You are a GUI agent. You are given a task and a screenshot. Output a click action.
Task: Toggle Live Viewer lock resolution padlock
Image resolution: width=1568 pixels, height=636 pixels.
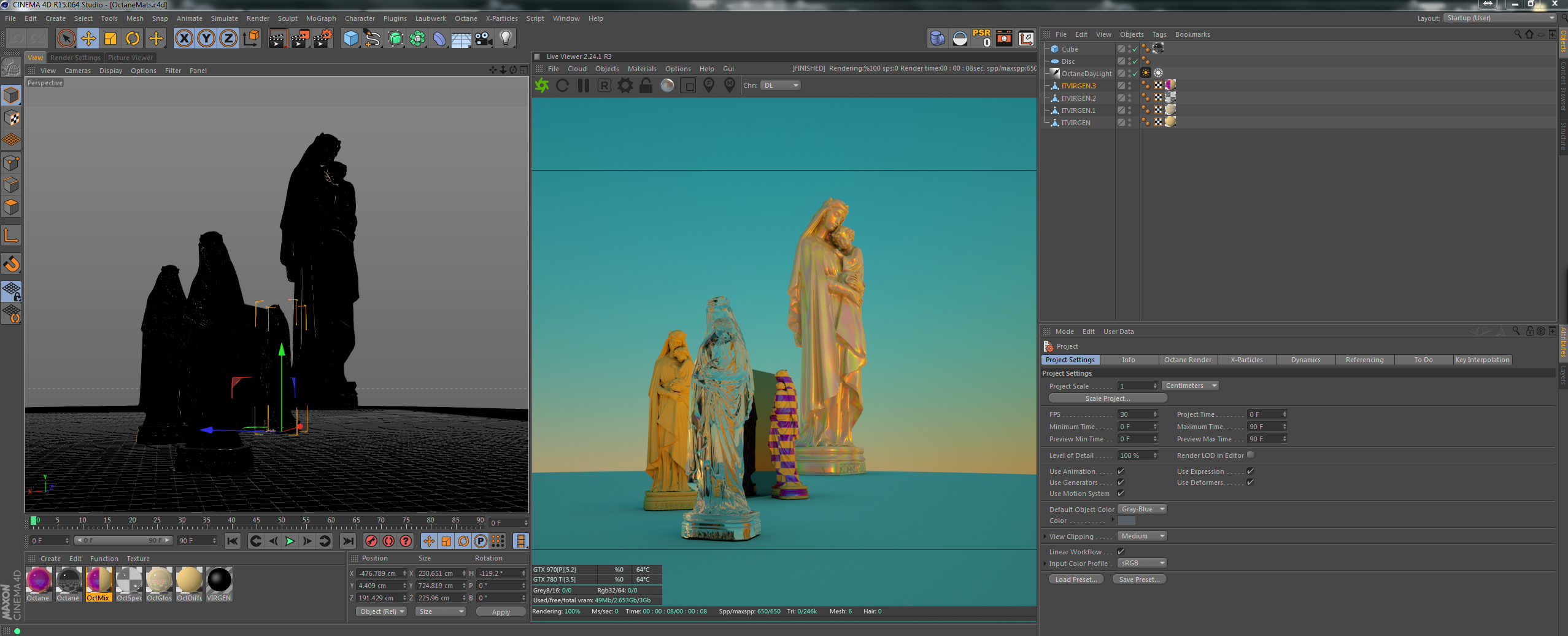tap(646, 85)
